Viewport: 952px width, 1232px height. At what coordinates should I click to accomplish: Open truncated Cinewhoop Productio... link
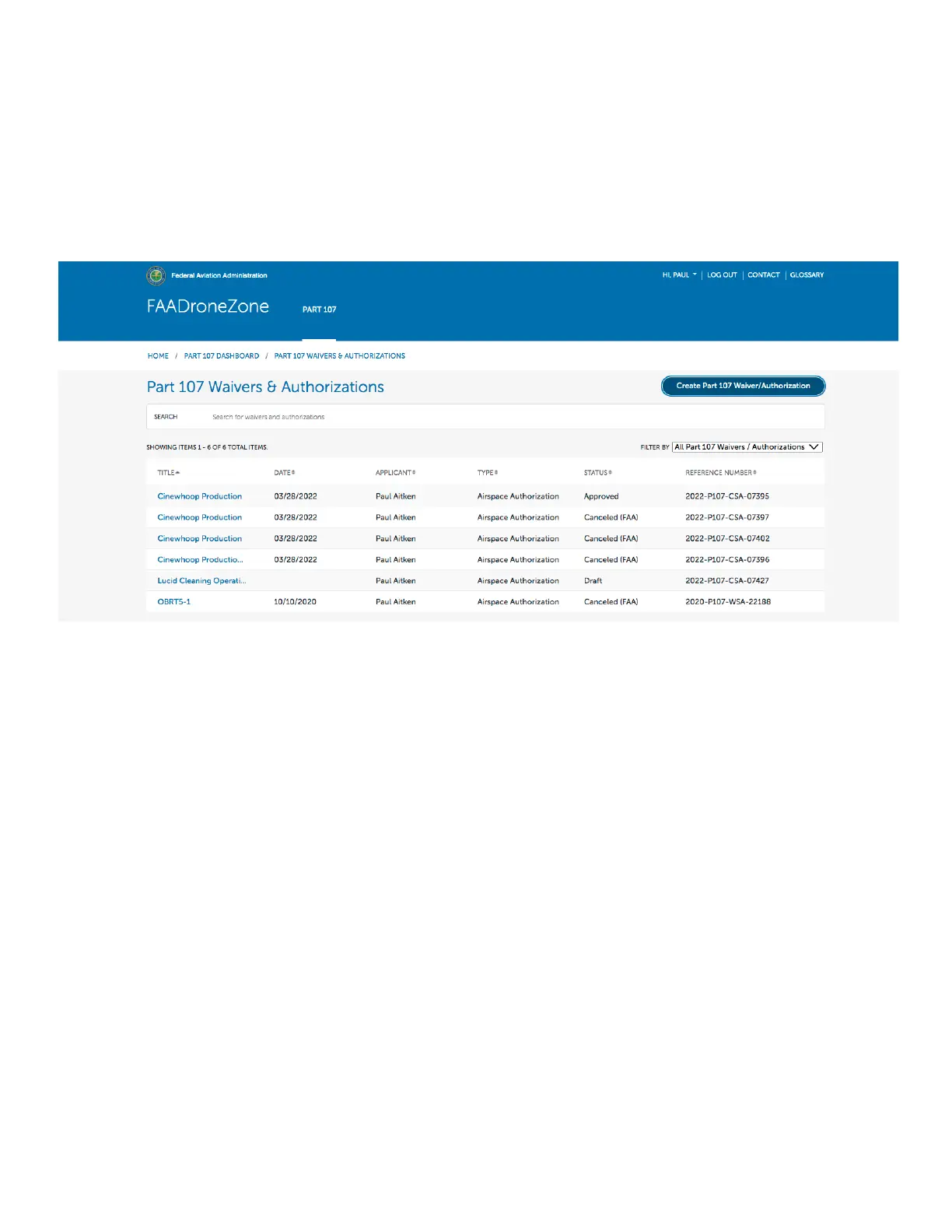(200, 559)
